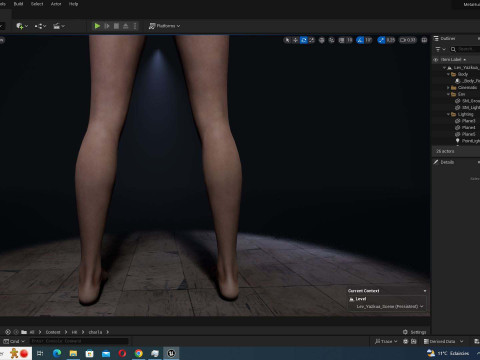Collapse the Current Context panel arrow
Screen dimensions: 480x360
(x=425, y=291)
